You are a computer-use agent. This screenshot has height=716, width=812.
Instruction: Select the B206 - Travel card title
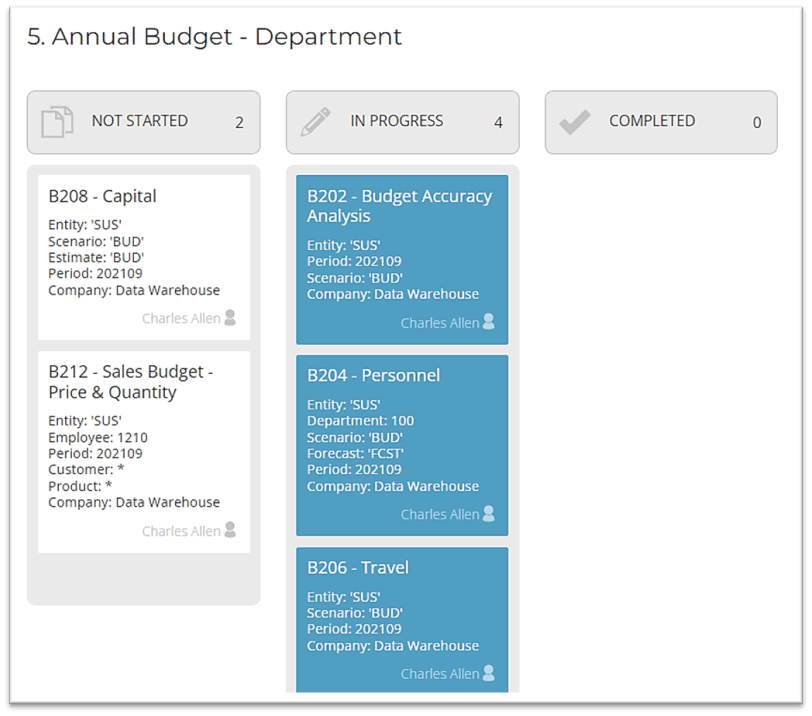357,567
